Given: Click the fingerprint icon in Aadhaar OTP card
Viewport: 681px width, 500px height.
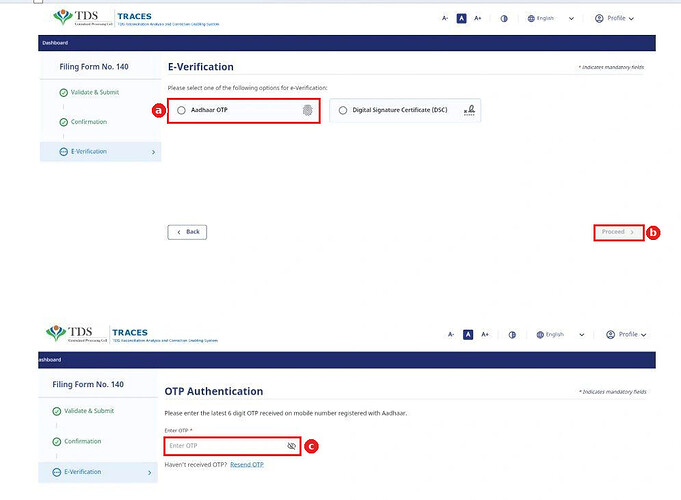Looking at the screenshot, I should click(307, 110).
